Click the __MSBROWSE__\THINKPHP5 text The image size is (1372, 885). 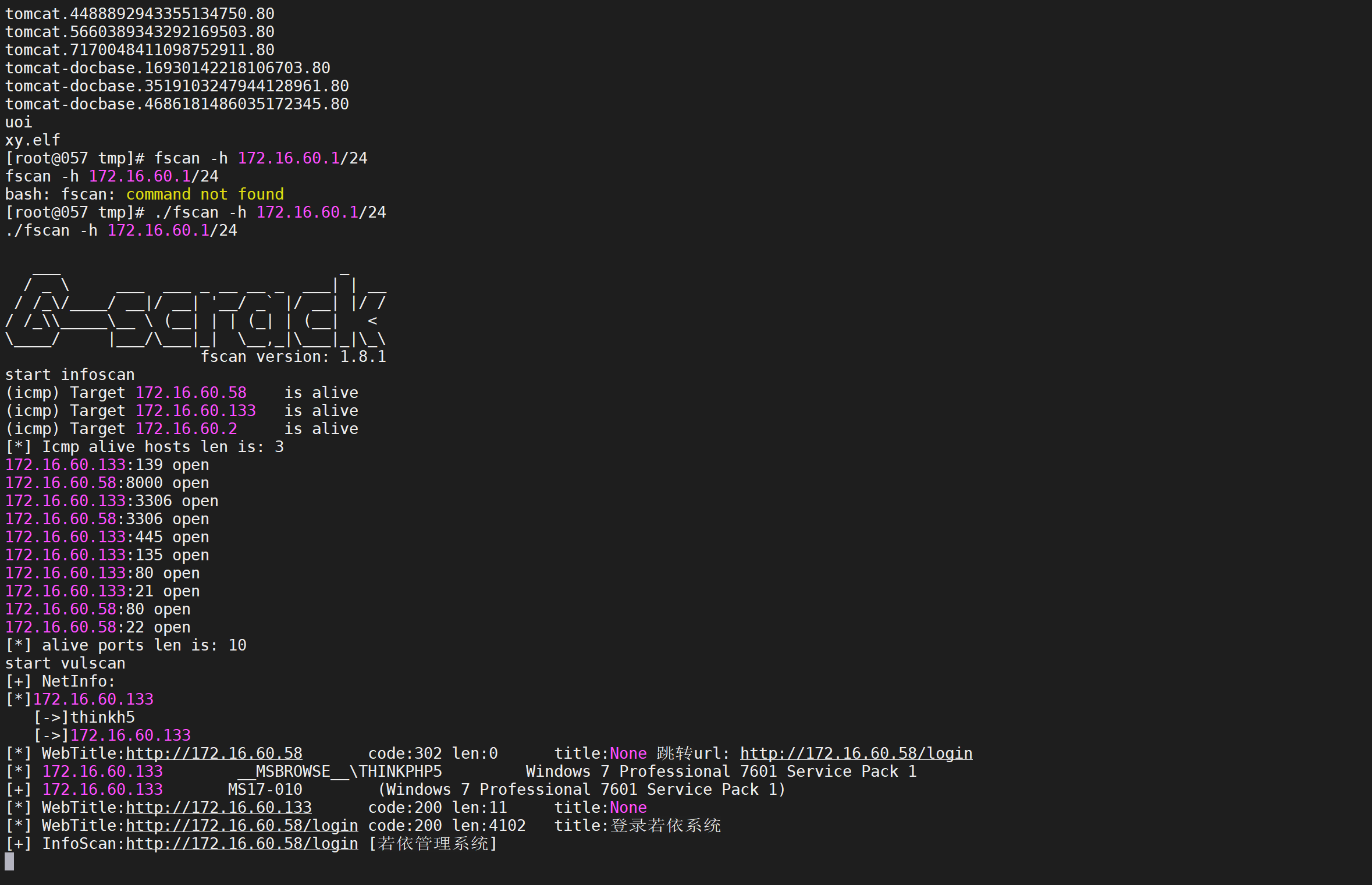(x=340, y=772)
